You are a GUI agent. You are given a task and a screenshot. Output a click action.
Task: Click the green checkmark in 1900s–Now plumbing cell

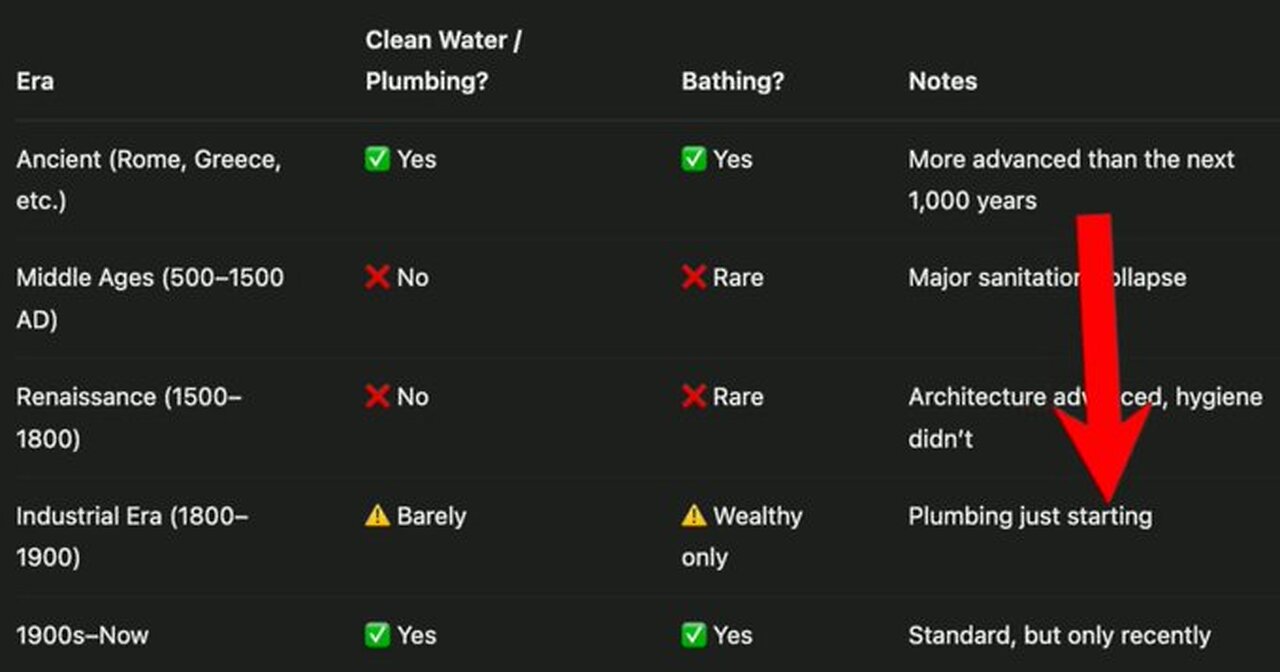pos(377,635)
